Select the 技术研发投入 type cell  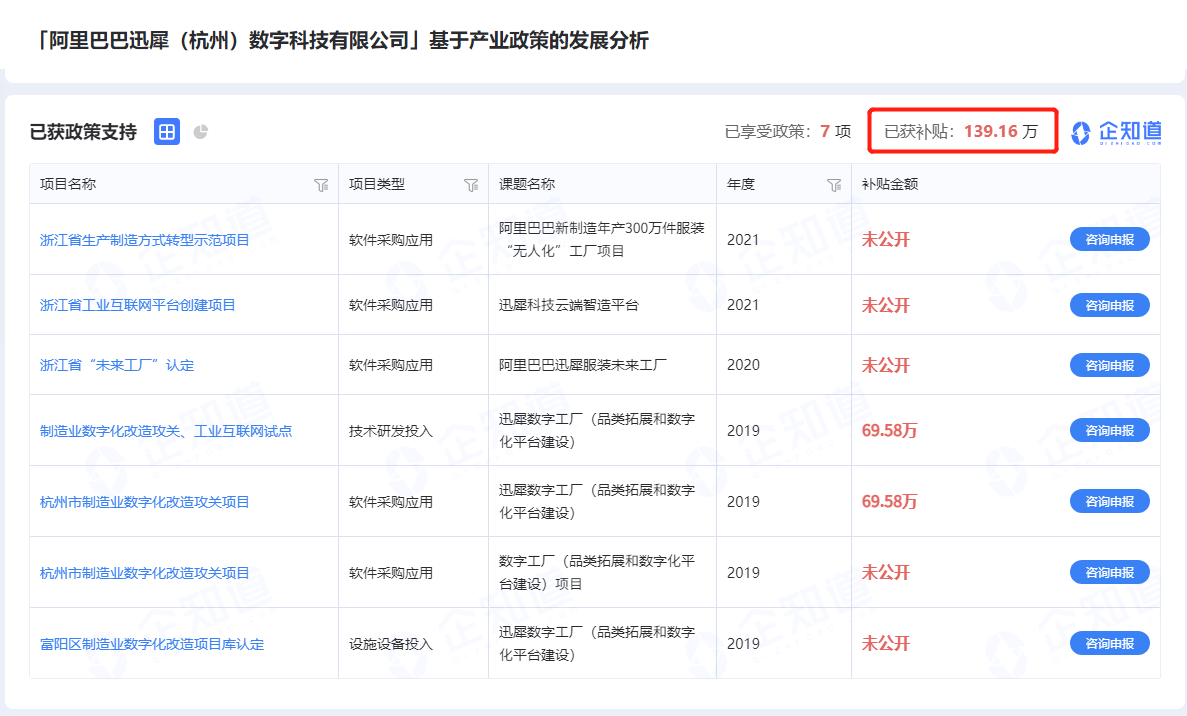391,431
